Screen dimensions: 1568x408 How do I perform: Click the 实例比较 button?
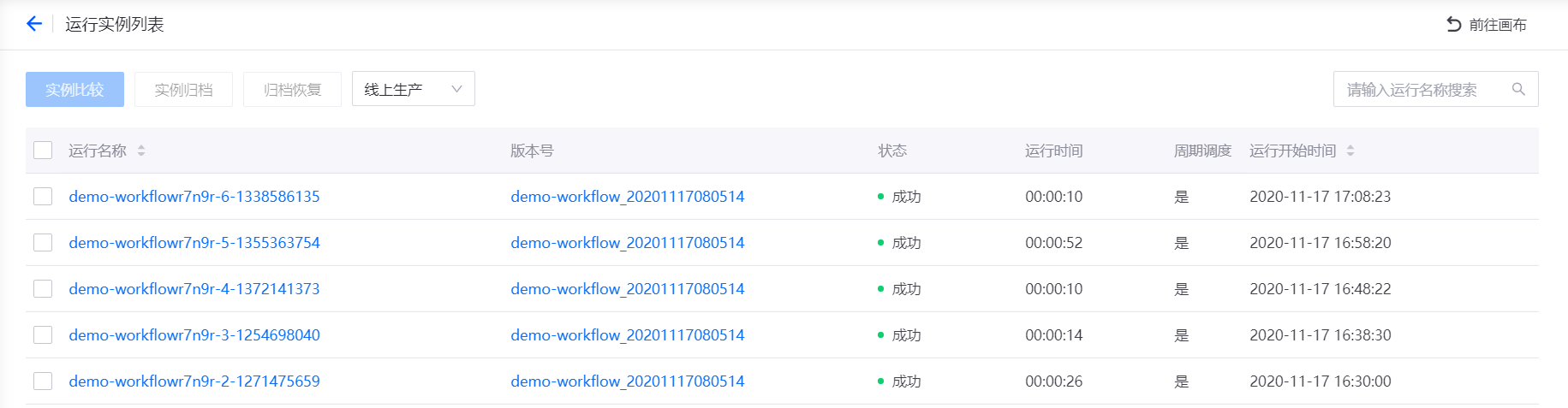click(x=75, y=89)
